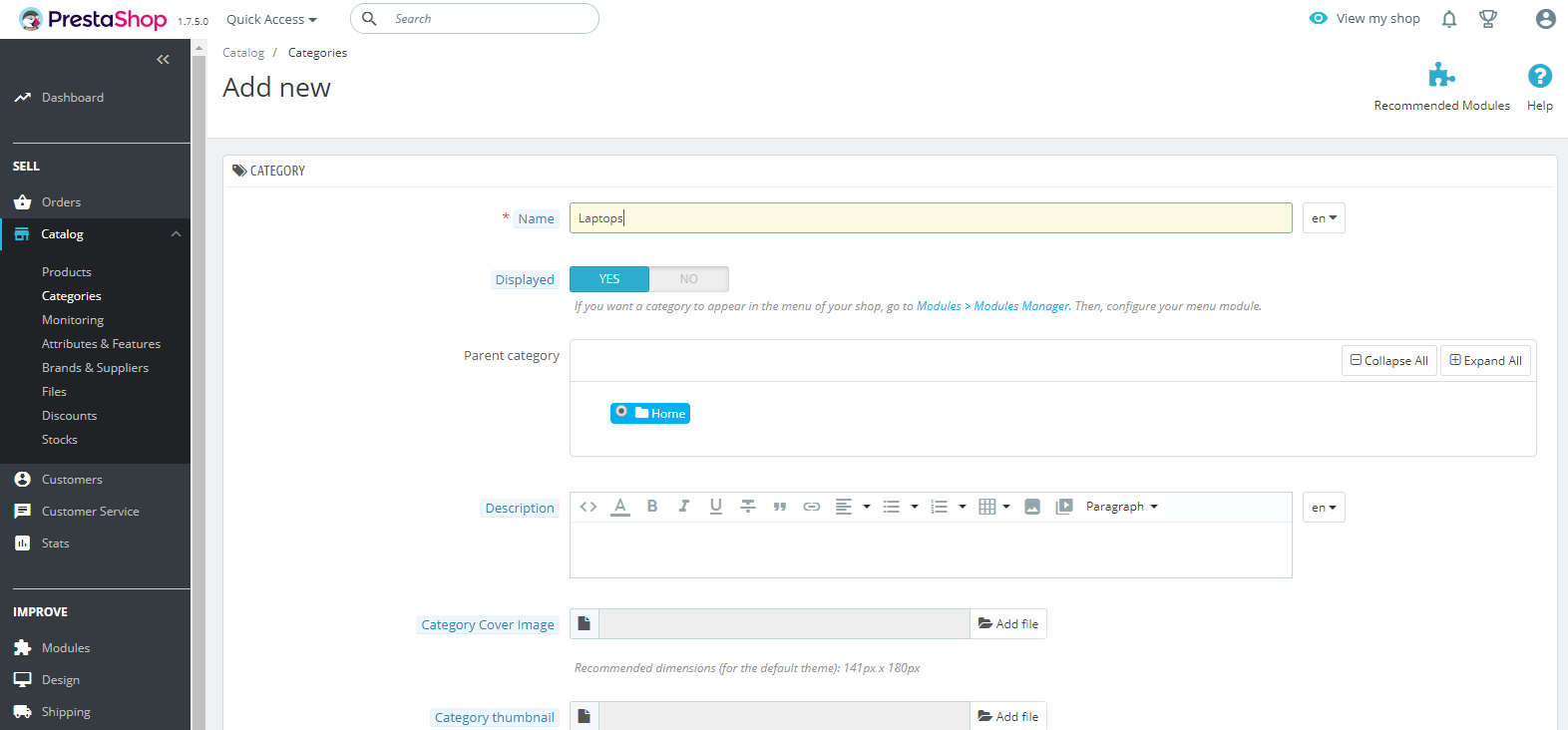Choose the text color tool in the editor

[x=620, y=507]
